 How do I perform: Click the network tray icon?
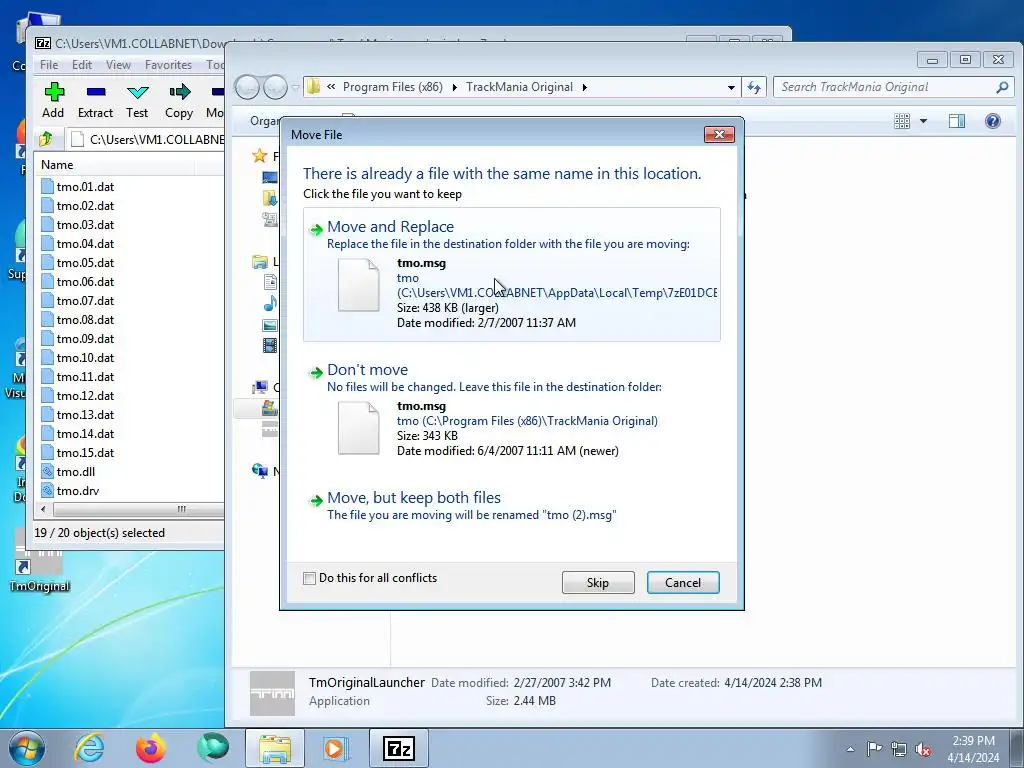pyautogui.click(x=899, y=749)
